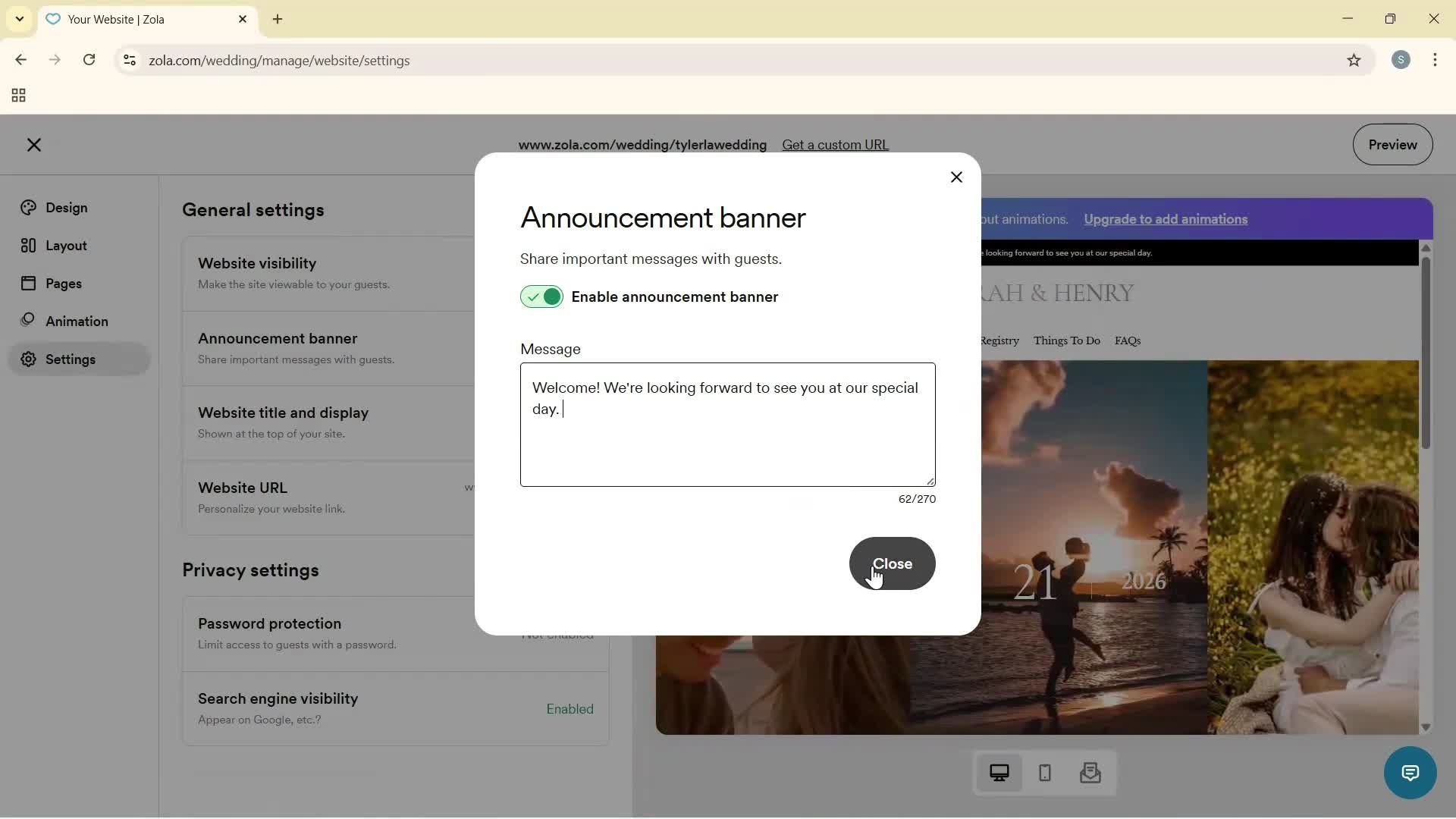
Task: Select the desktop preview icon
Action: click(x=999, y=773)
